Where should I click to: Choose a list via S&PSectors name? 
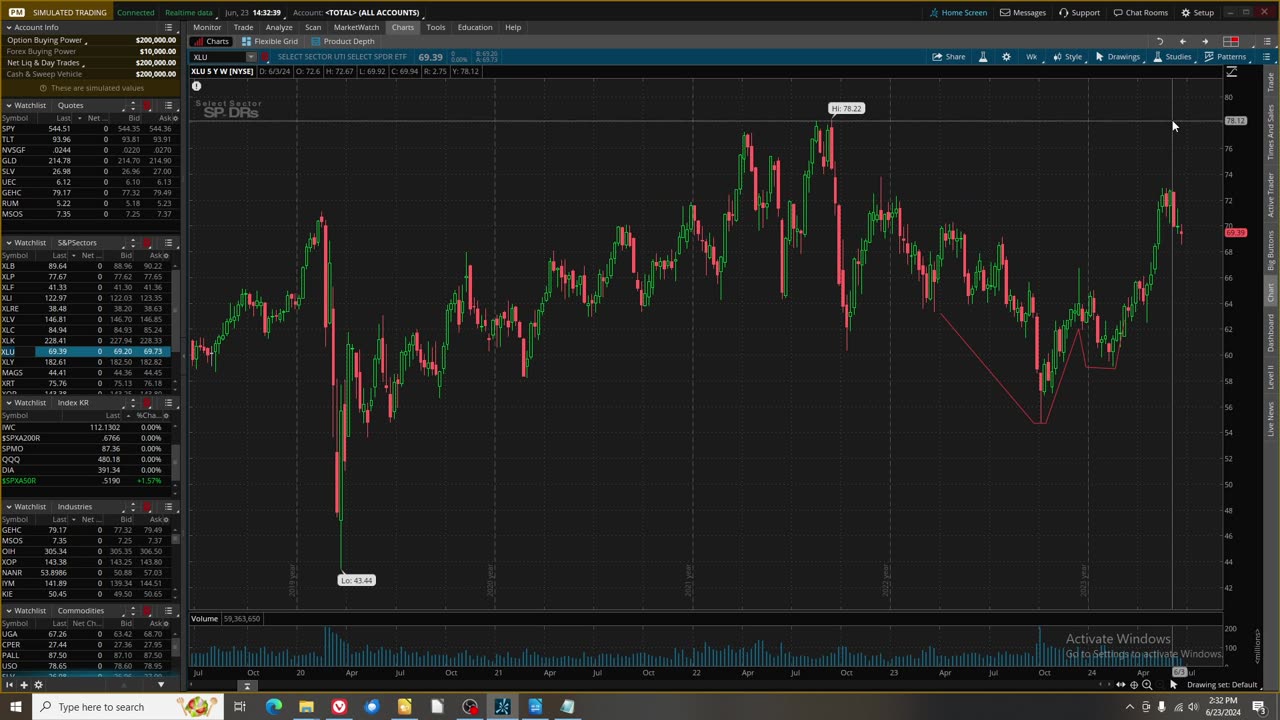[x=77, y=243]
